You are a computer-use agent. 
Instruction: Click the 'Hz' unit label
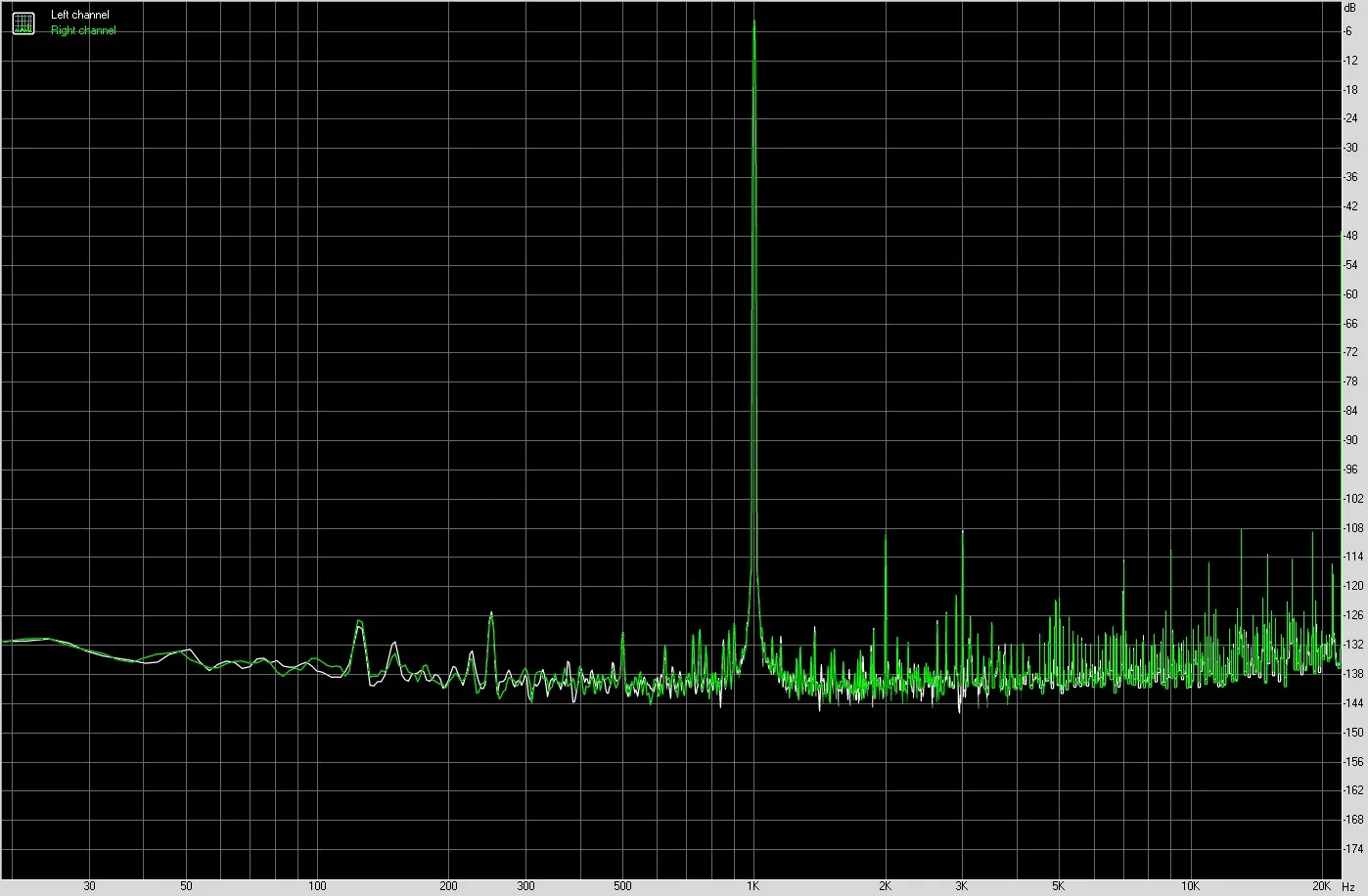(x=1348, y=886)
